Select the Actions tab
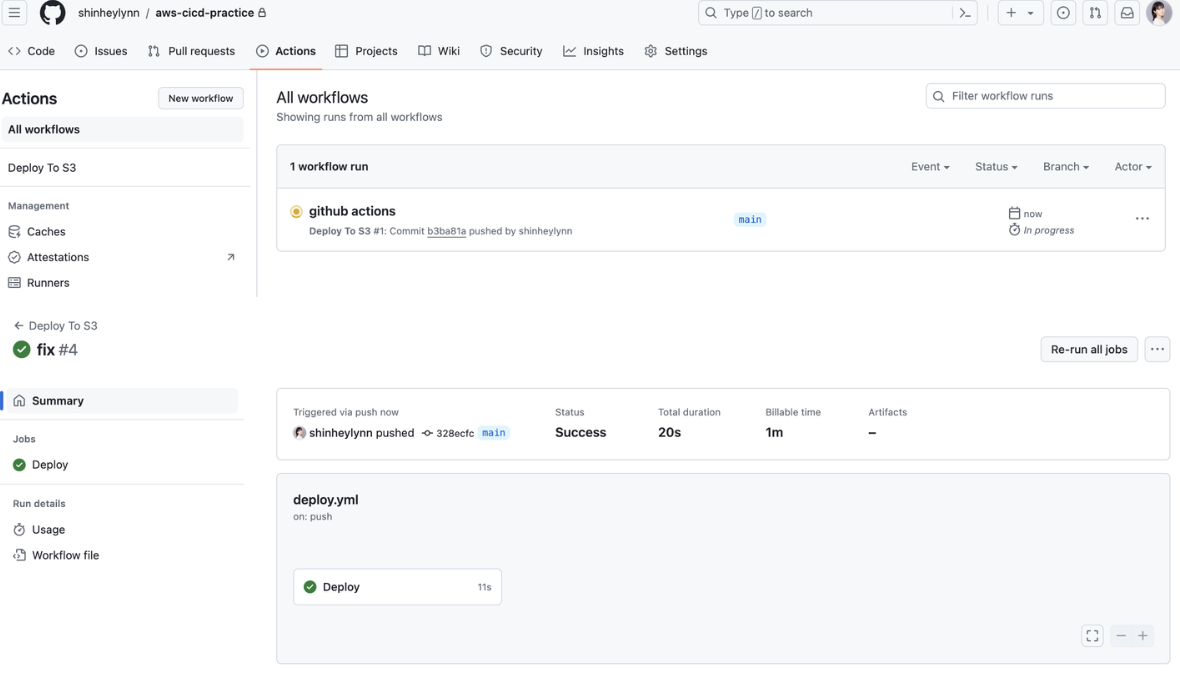Viewport: 1180px width, 676px height. [286, 51]
